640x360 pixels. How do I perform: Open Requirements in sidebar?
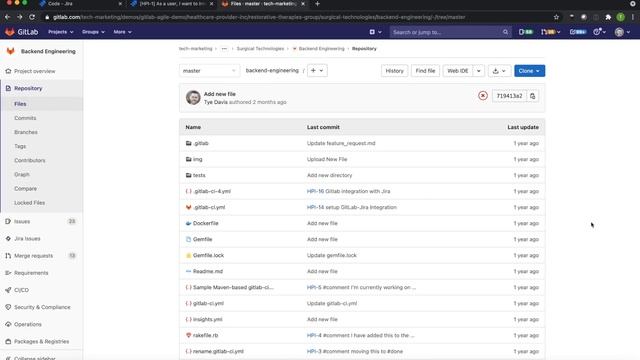click(x=31, y=273)
